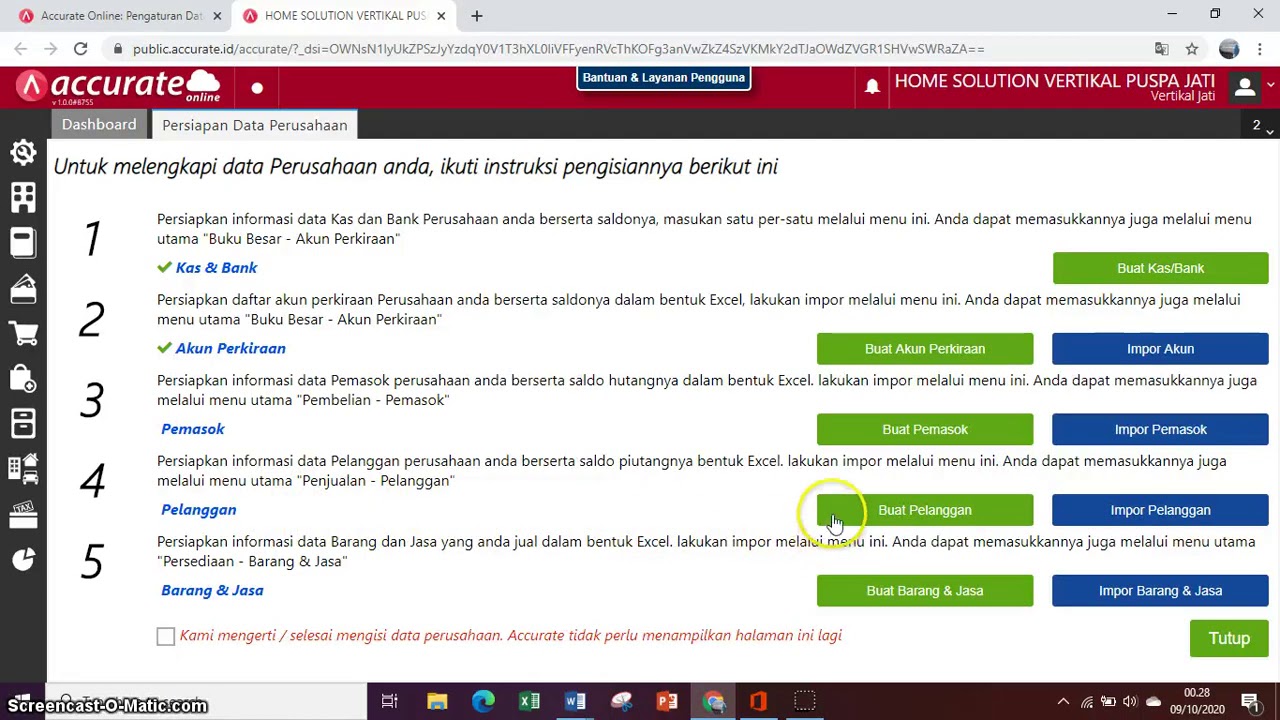The width and height of the screenshot is (1280, 720).
Task: Bookmark this page with the star icon
Action: coord(1192,48)
